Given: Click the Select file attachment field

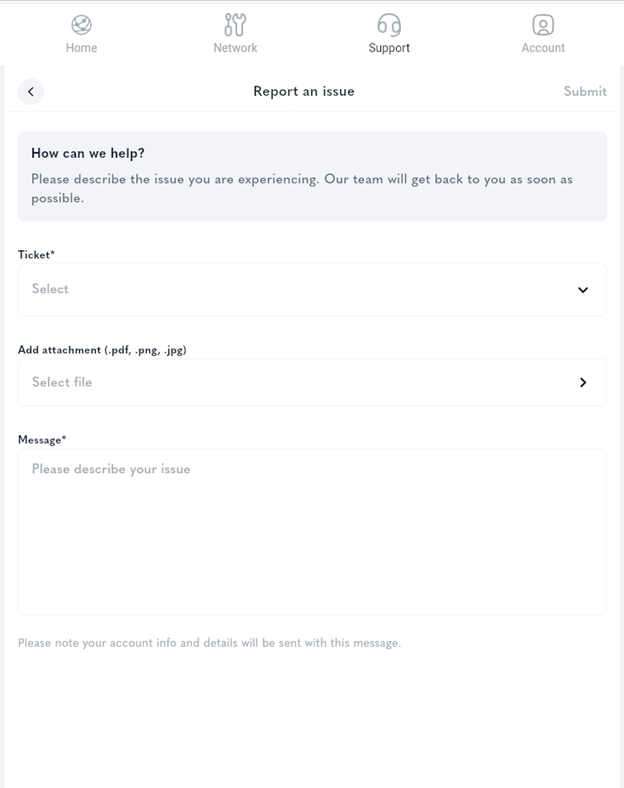Looking at the screenshot, I should tap(300, 382).
